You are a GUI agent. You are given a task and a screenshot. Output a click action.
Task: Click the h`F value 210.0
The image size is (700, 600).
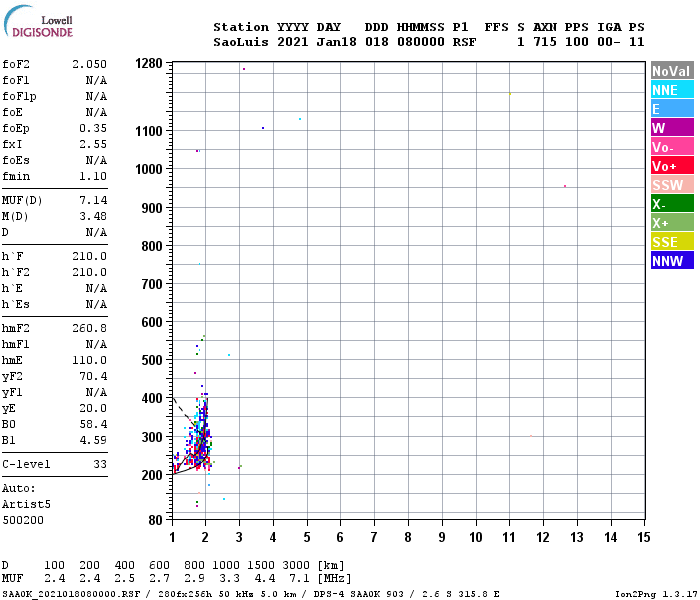(89, 256)
